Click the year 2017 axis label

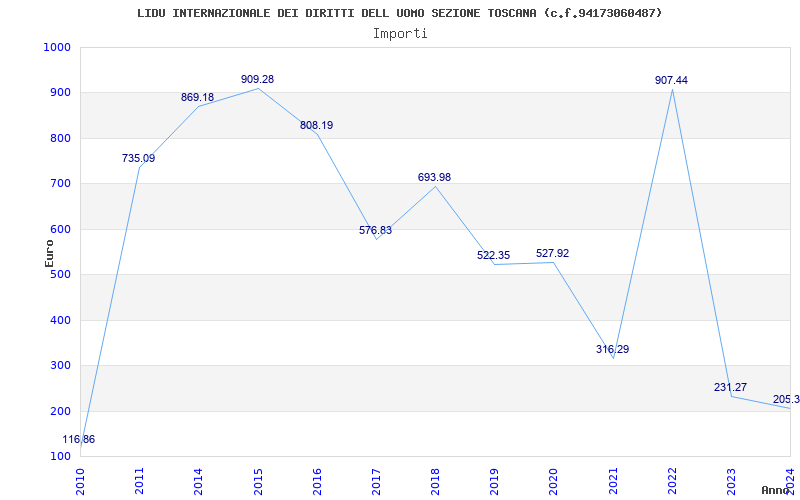coord(377,481)
